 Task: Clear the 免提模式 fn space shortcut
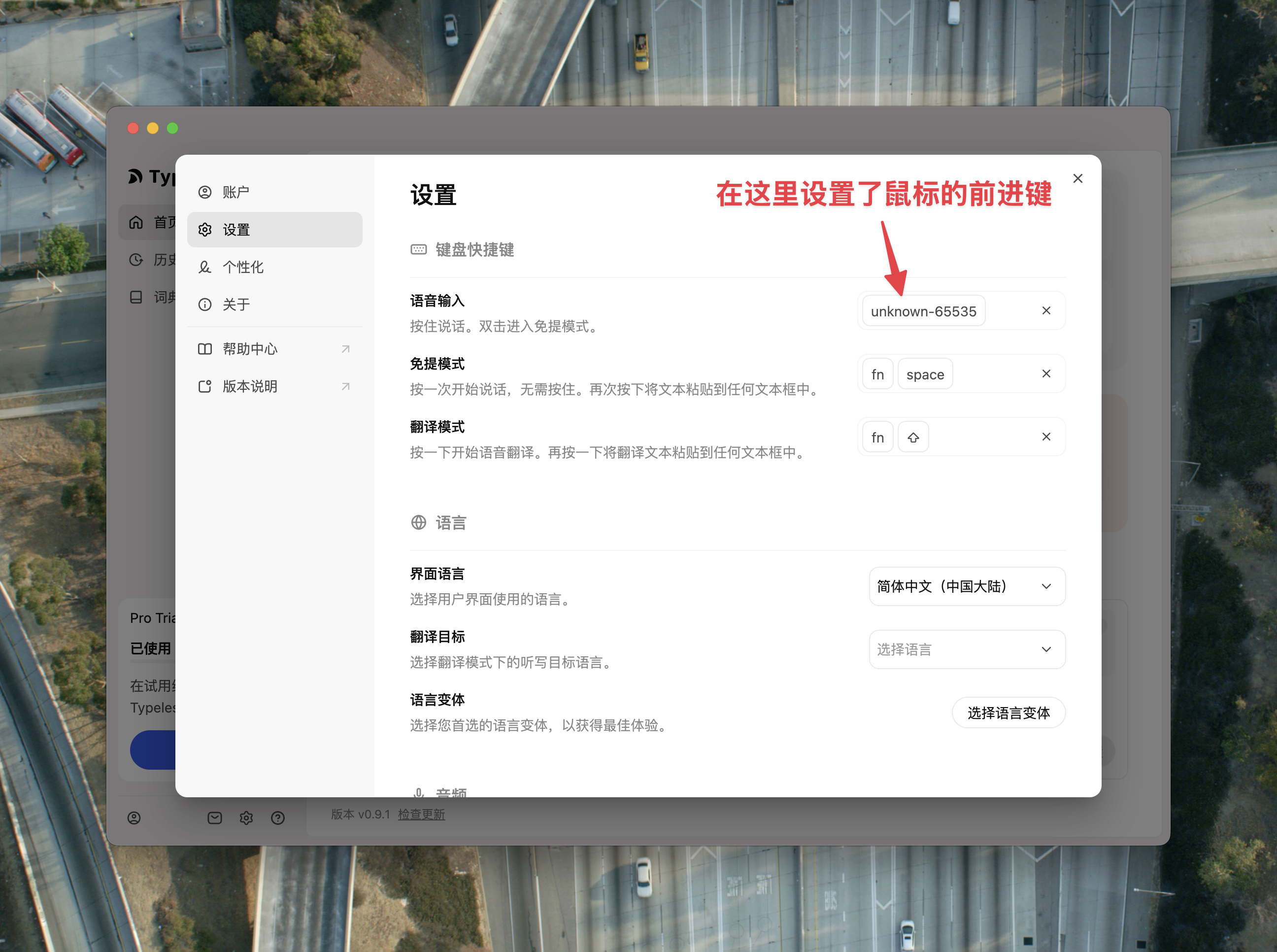[x=1046, y=374]
